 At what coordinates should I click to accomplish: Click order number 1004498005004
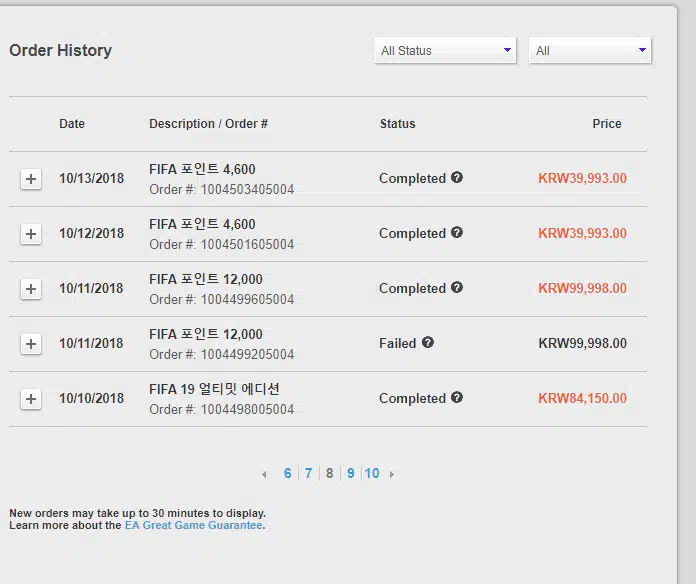pos(247,410)
